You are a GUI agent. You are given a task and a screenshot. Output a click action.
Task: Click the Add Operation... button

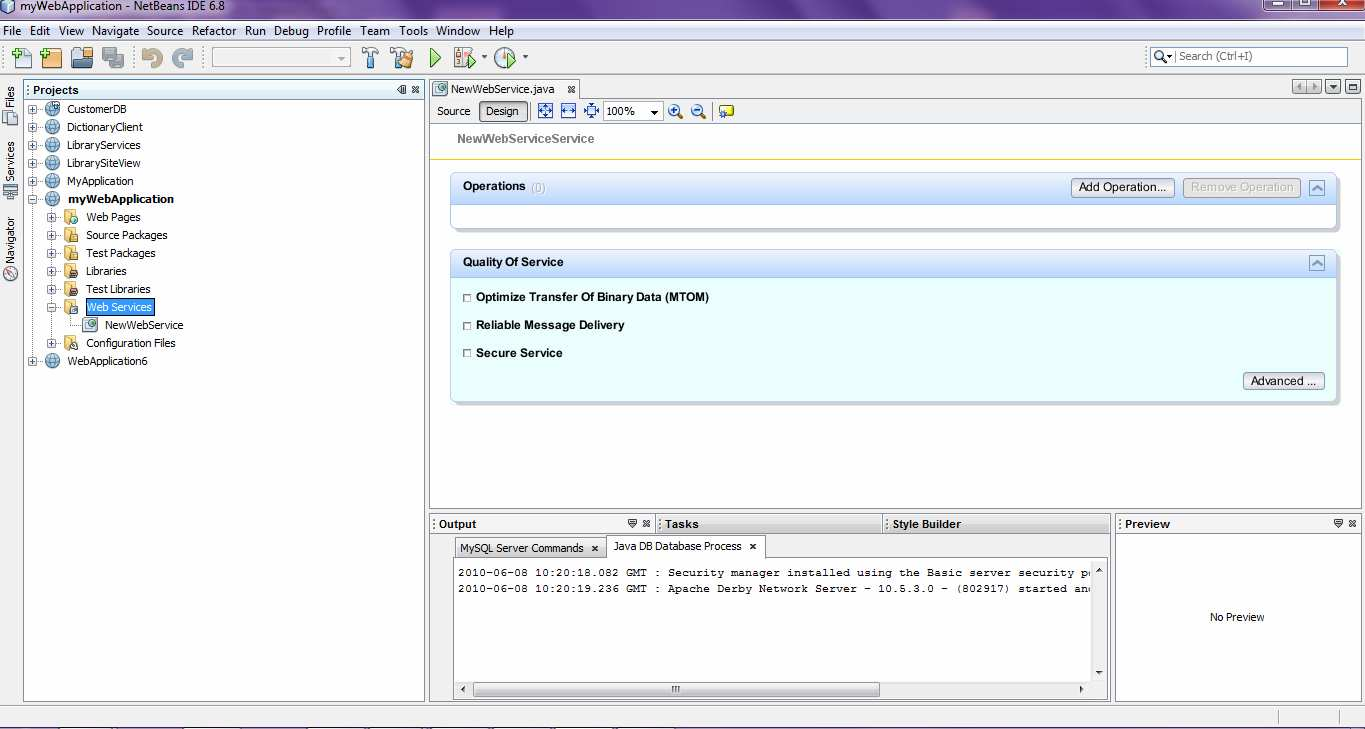coord(1123,187)
